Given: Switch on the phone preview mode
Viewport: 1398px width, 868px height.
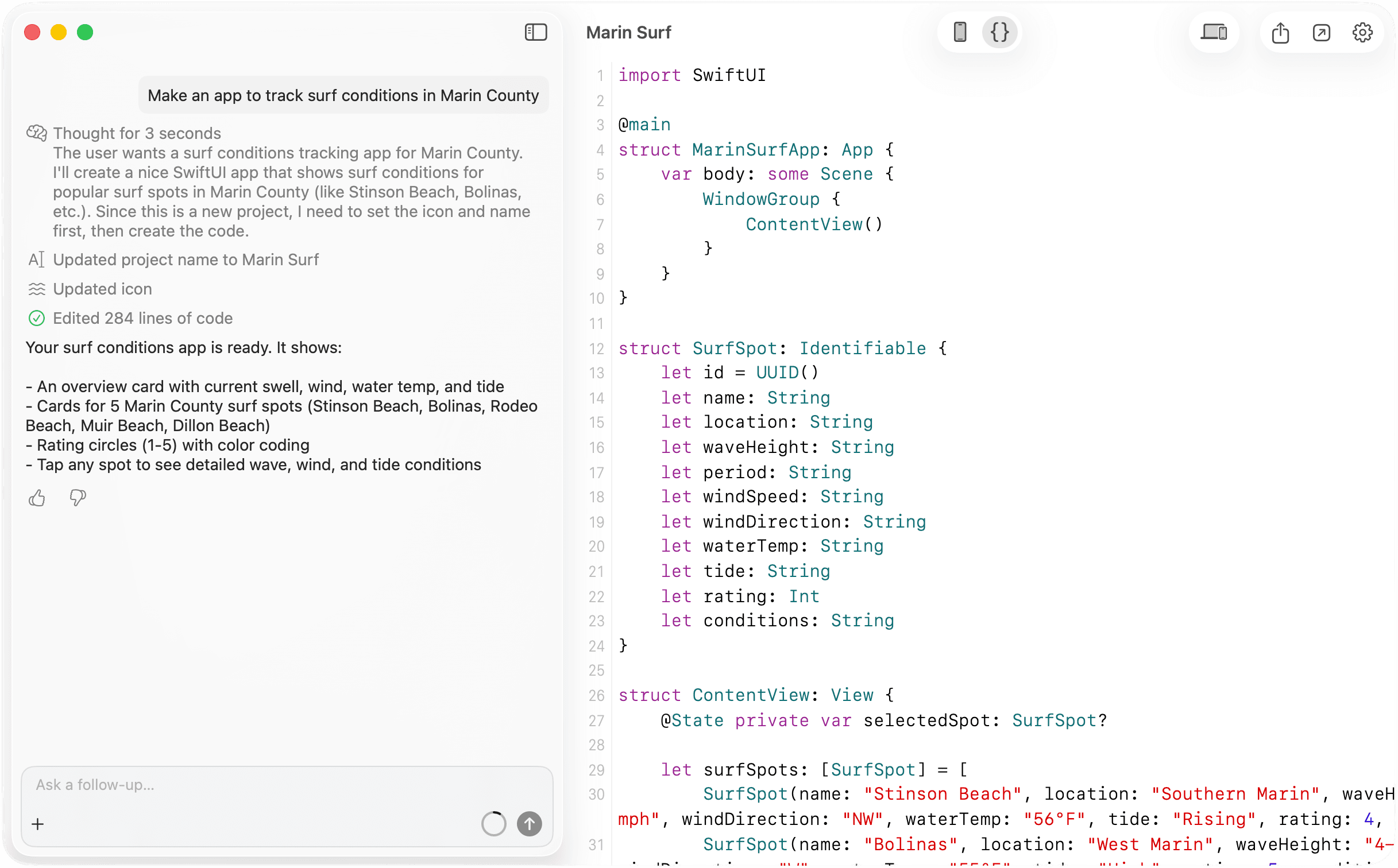Looking at the screenshot, I should click(960, 32).
